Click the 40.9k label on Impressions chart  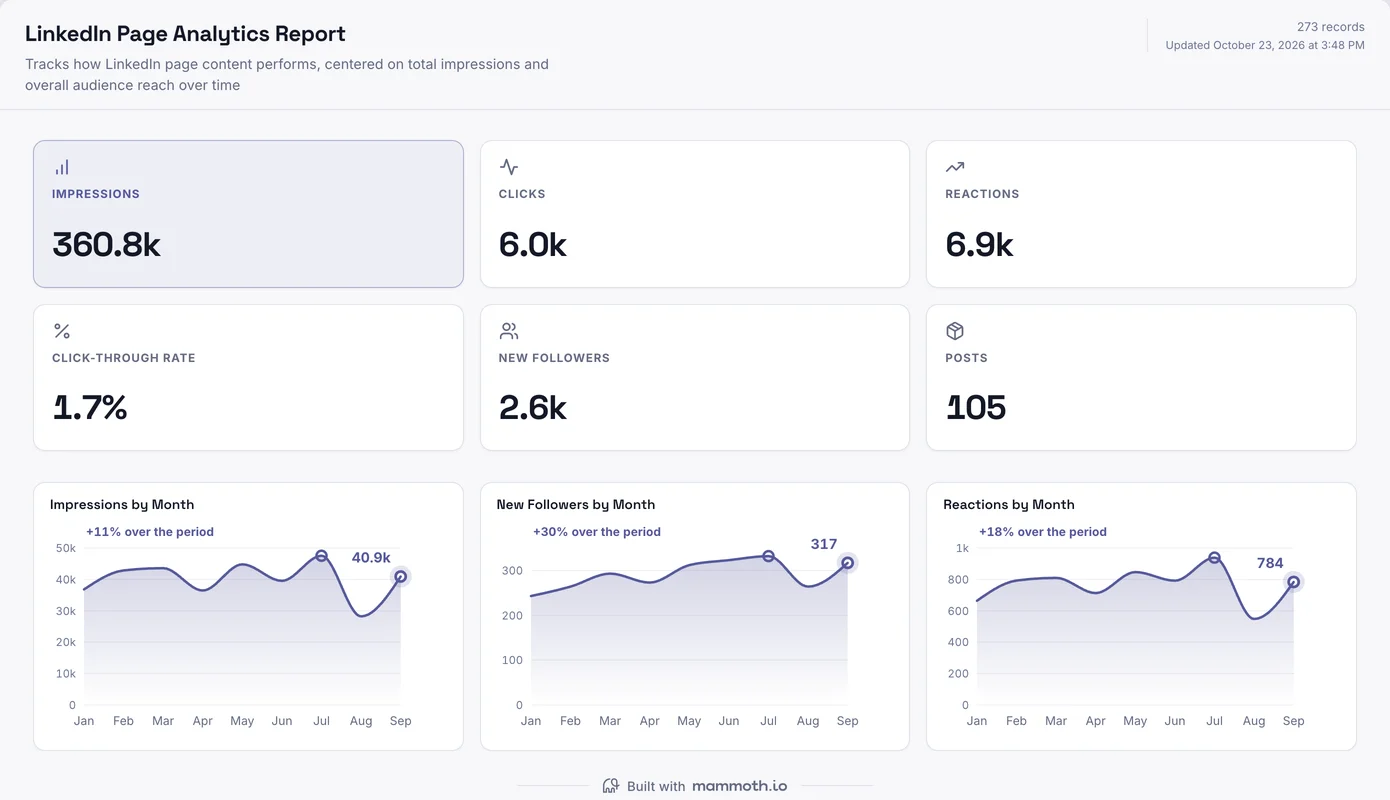pos(371,558)
